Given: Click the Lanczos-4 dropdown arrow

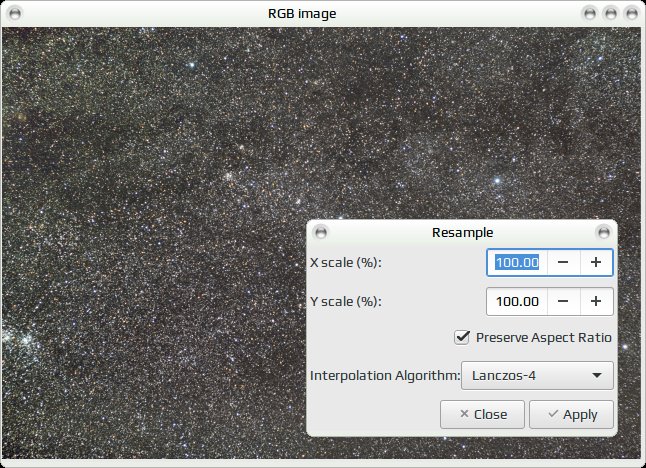Looking at the screenshot, I should pos(597,375).
